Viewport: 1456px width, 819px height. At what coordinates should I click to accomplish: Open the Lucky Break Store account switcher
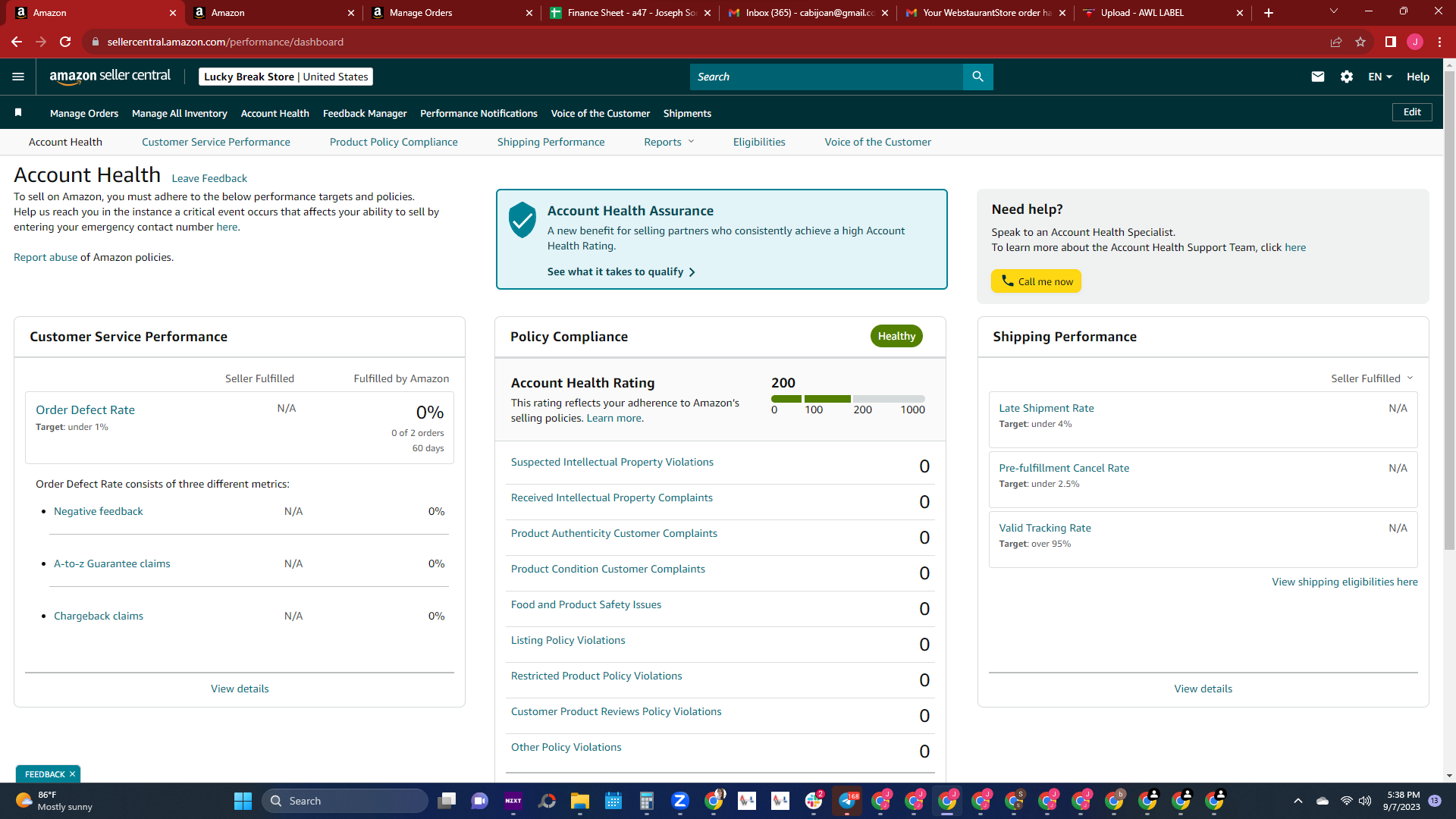(x=286, y=77)
